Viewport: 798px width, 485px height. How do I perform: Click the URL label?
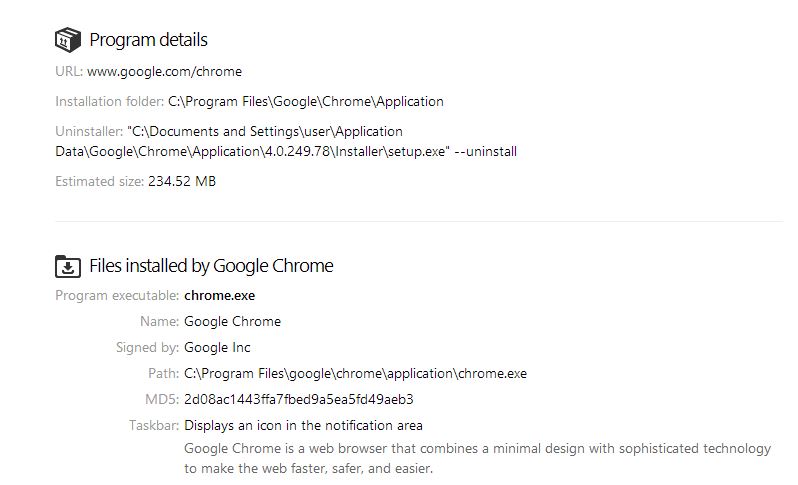(x=69, y=71)
